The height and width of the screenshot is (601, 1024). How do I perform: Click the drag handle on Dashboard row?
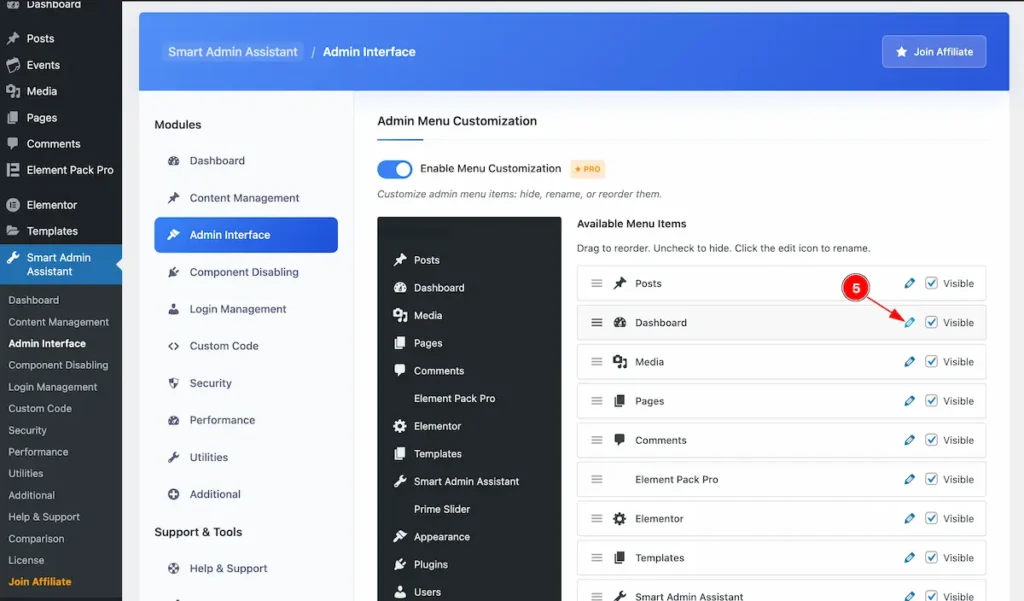(596, 322)
